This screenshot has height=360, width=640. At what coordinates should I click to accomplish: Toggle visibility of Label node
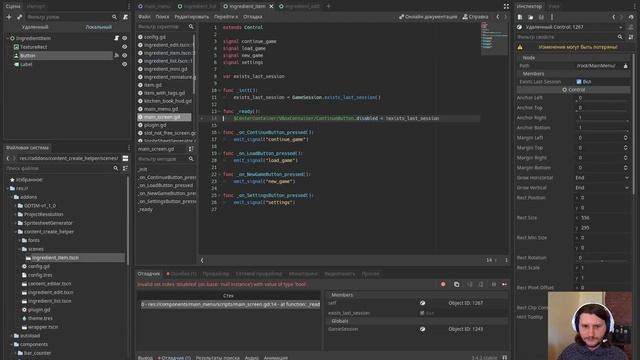(x=124, y=64)
